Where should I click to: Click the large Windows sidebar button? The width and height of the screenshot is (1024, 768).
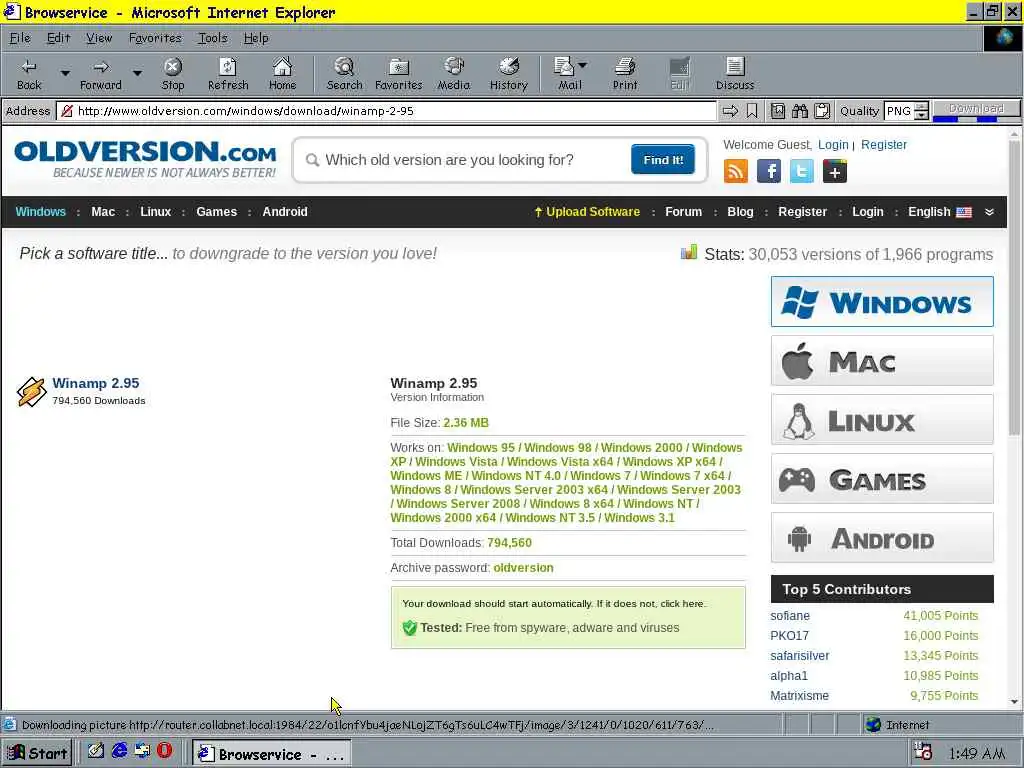(x=882, y=302)
